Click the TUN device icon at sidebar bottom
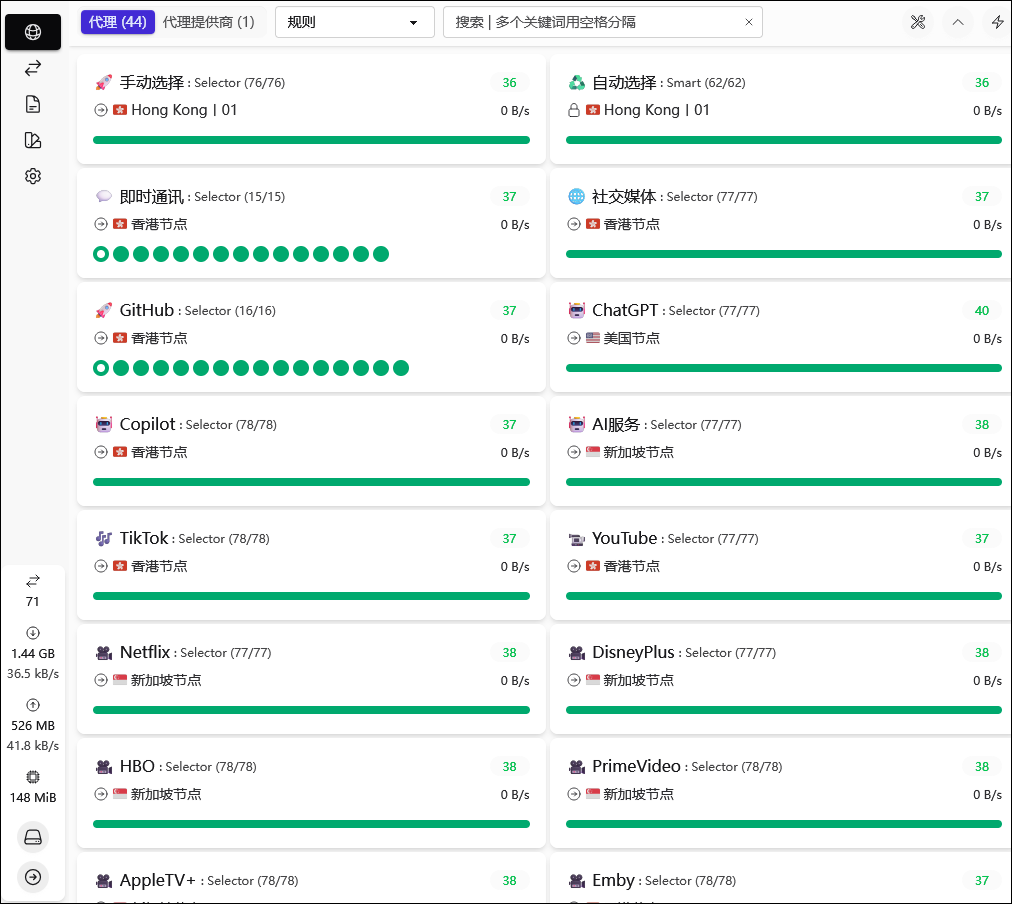 click(33, 837)
